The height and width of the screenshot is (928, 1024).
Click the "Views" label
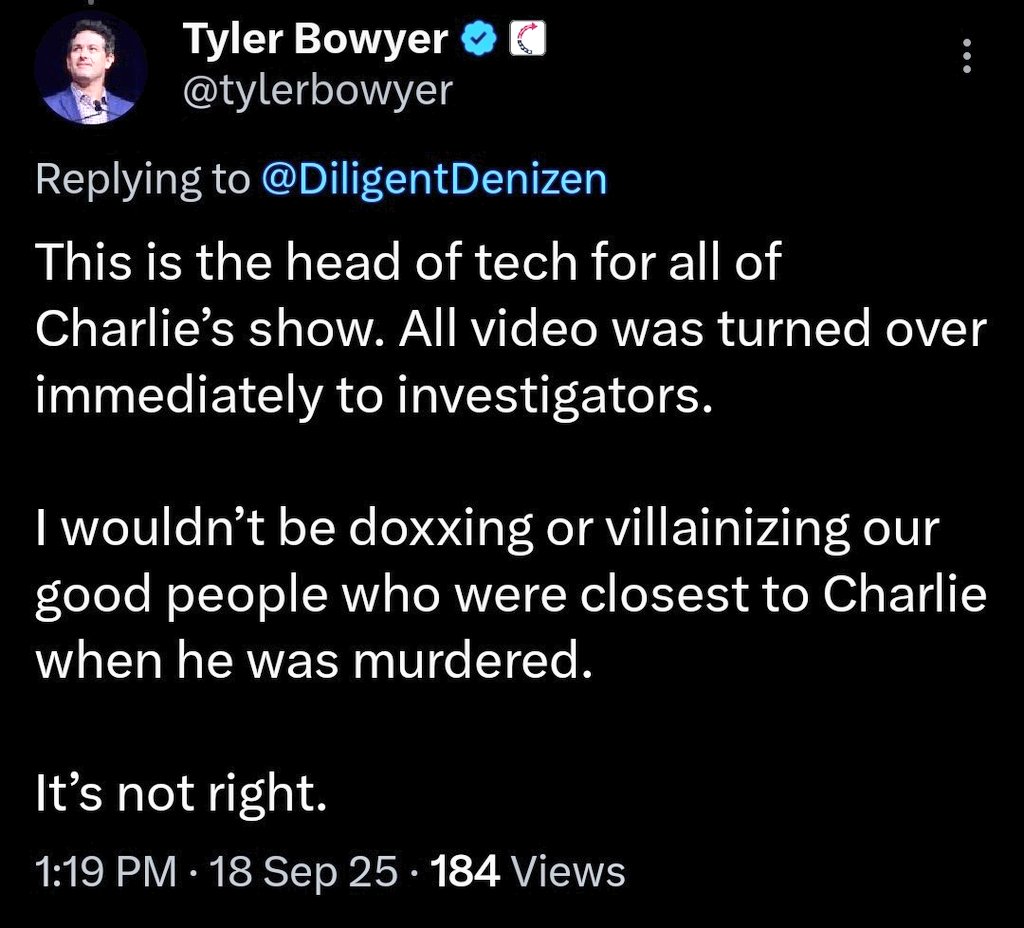coord(568,871)
